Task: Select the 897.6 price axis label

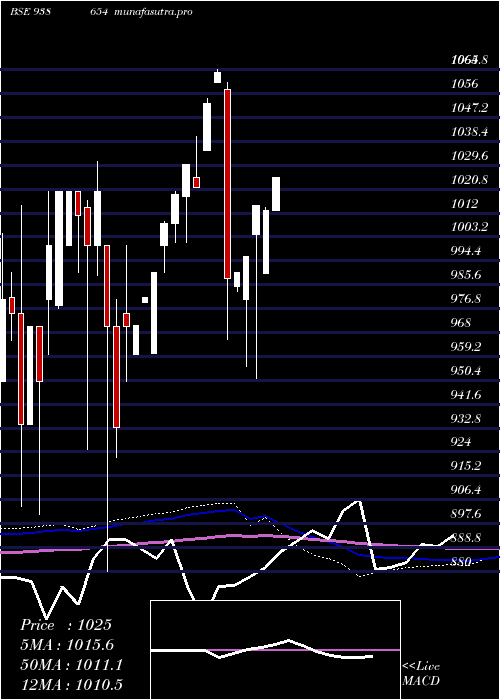Action: click(466, 514)
